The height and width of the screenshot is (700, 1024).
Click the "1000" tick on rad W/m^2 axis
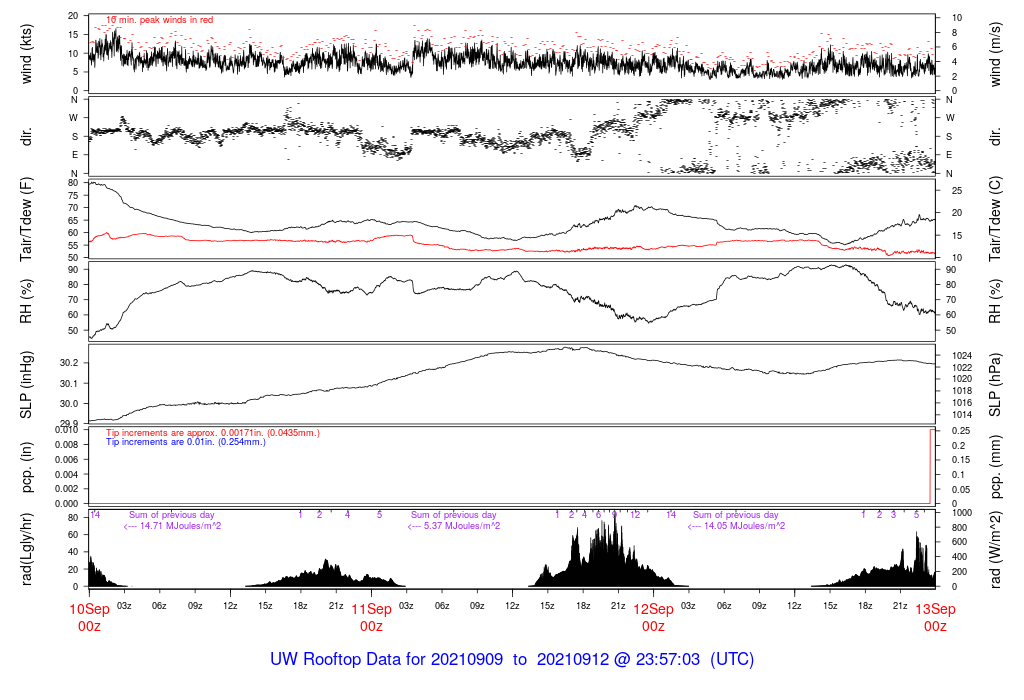(962, 513)
